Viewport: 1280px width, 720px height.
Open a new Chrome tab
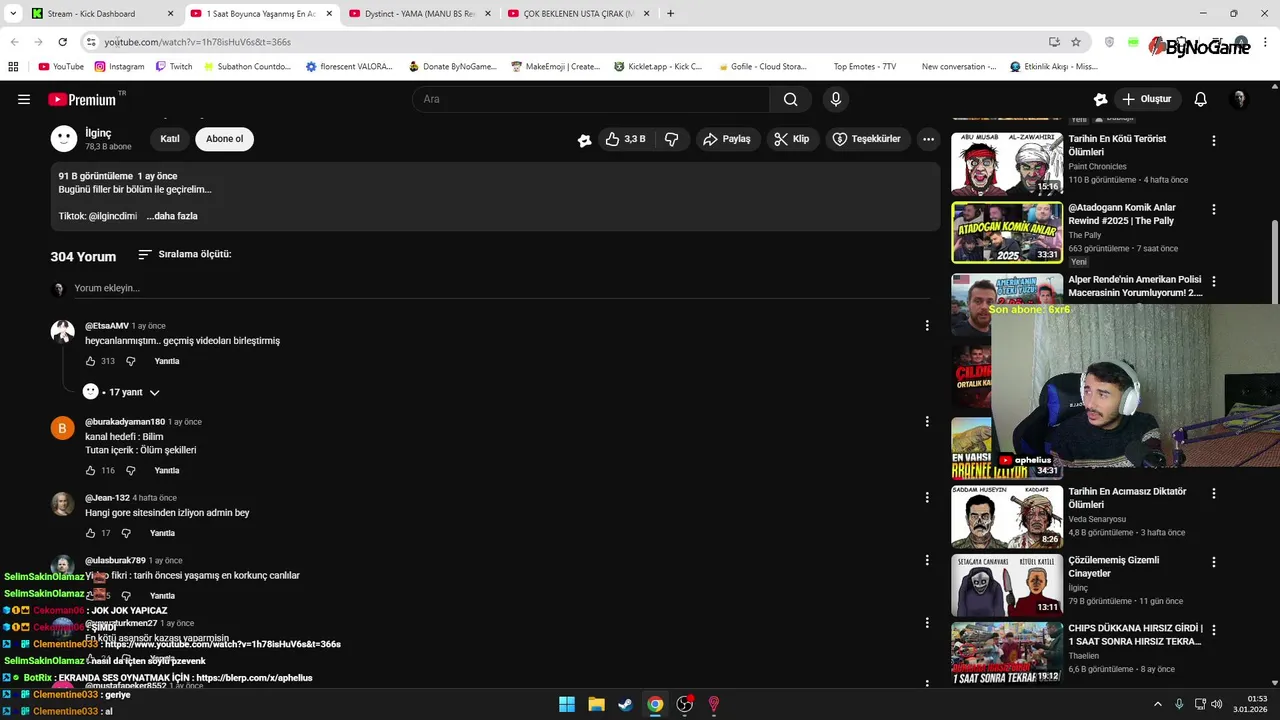[670, 14]
